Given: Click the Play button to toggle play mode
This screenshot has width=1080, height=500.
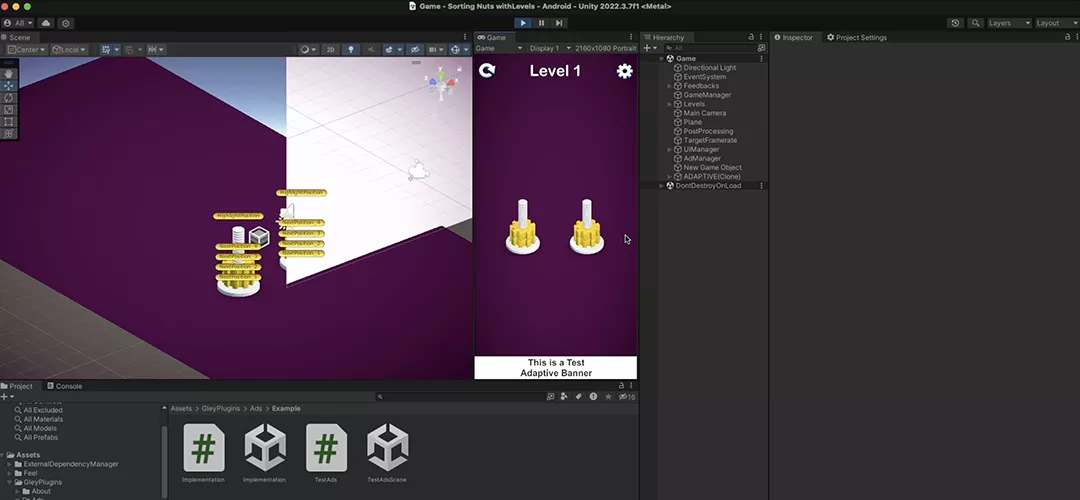Looking at the screenshot, I should (523, 23).
